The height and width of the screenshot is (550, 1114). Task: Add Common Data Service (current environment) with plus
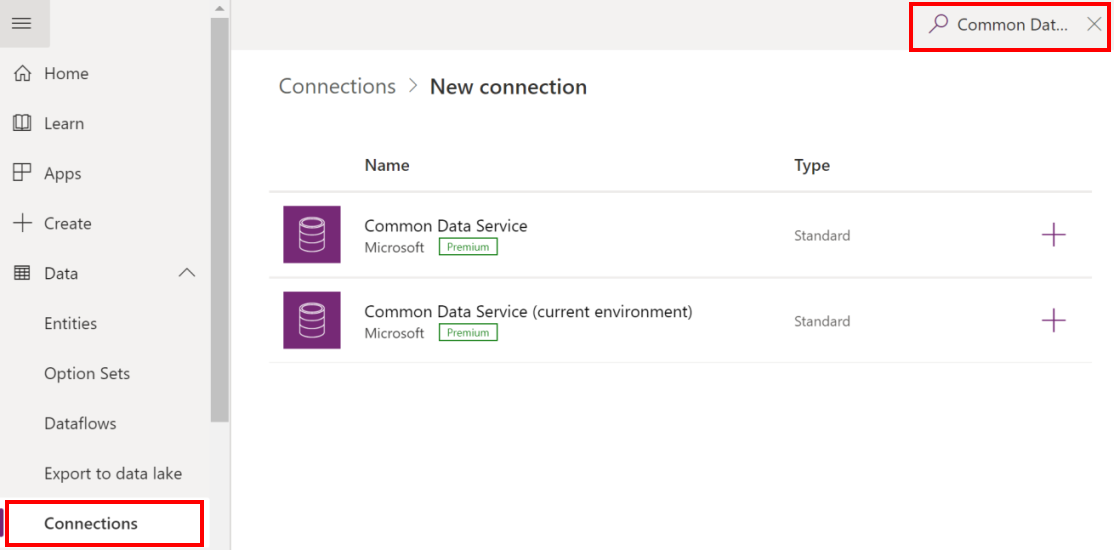tap(1054, 320)
